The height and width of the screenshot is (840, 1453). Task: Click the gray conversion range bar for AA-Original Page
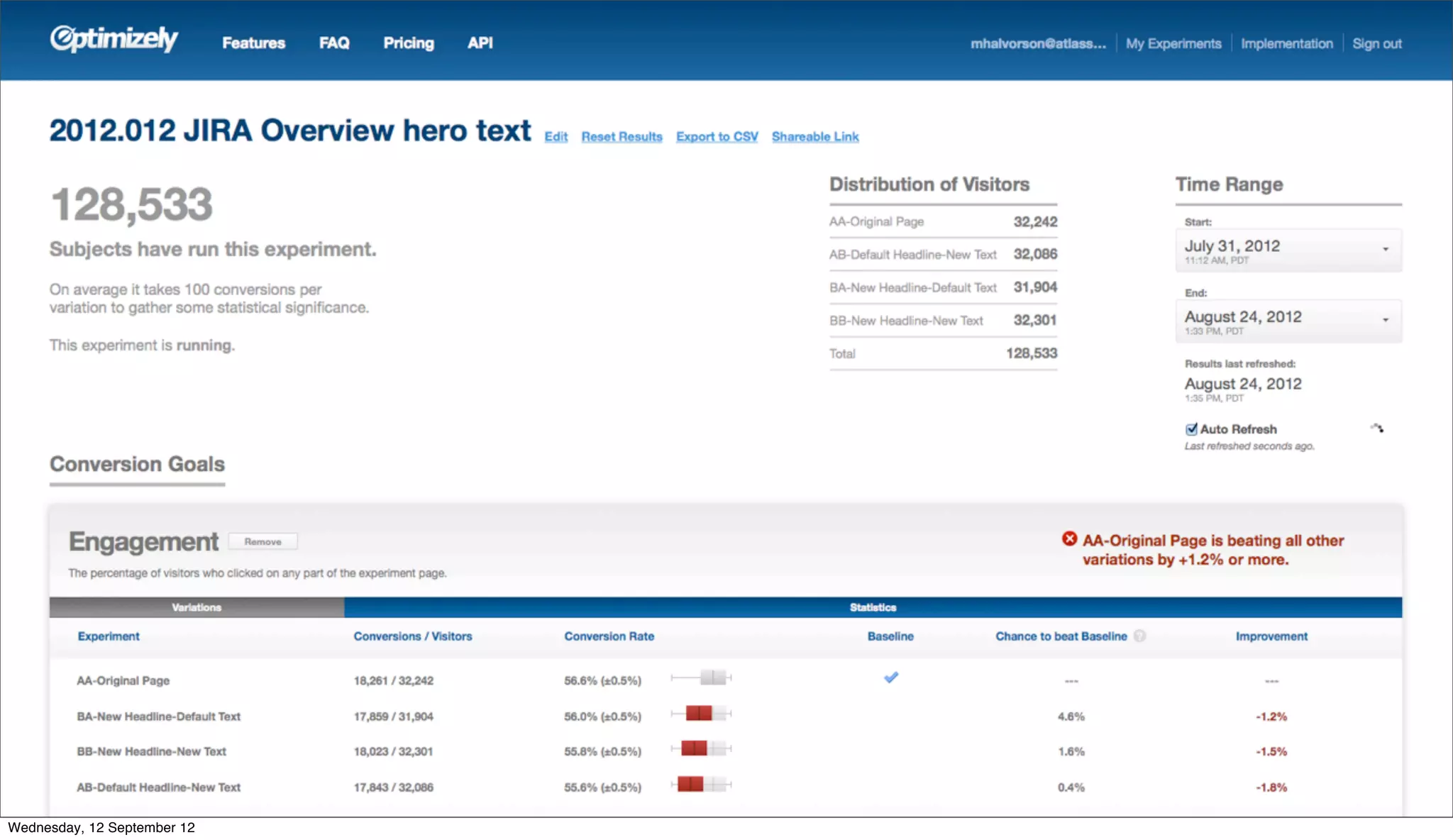[712, 678]
